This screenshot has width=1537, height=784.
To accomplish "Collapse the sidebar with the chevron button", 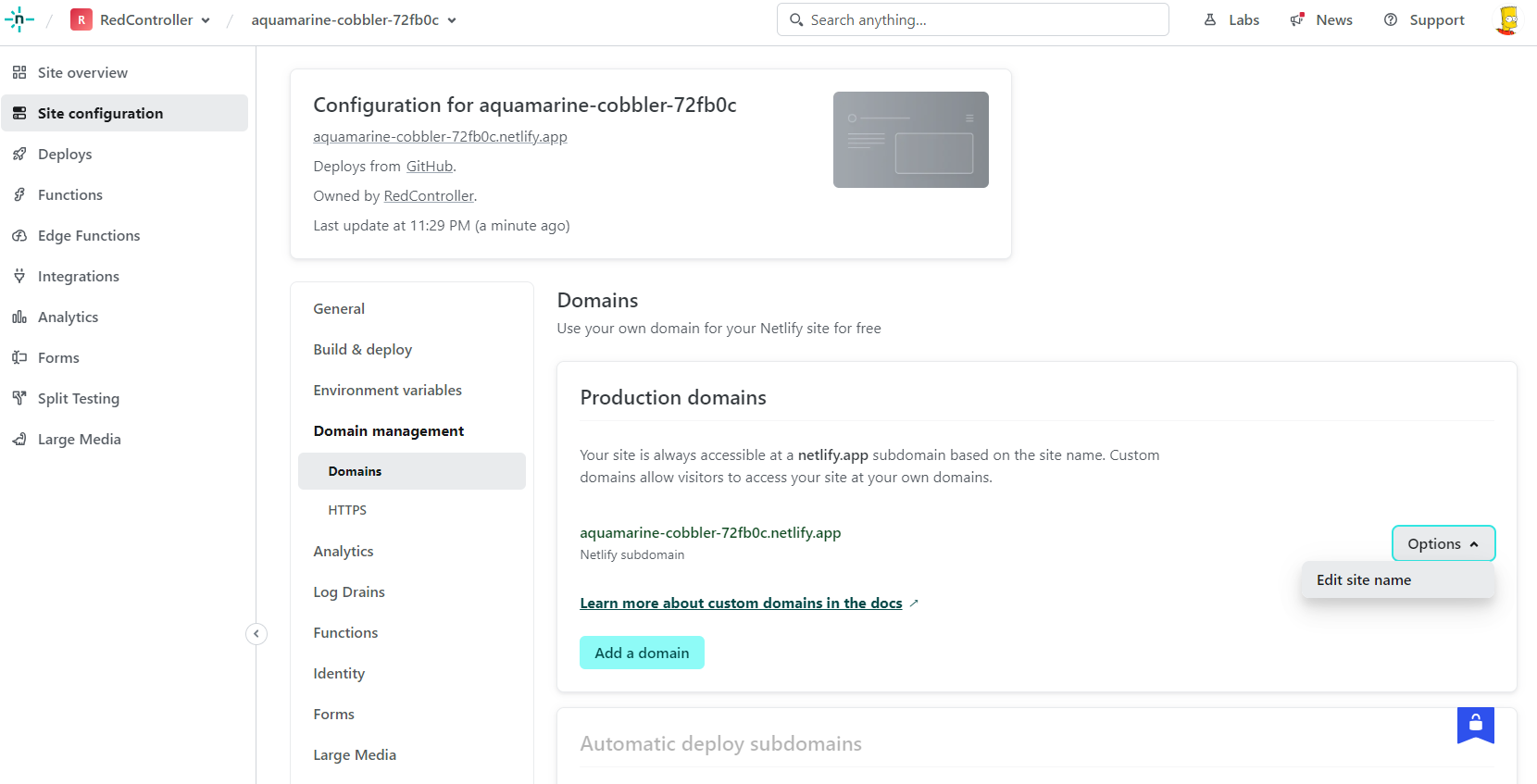I will coord(256,634).
